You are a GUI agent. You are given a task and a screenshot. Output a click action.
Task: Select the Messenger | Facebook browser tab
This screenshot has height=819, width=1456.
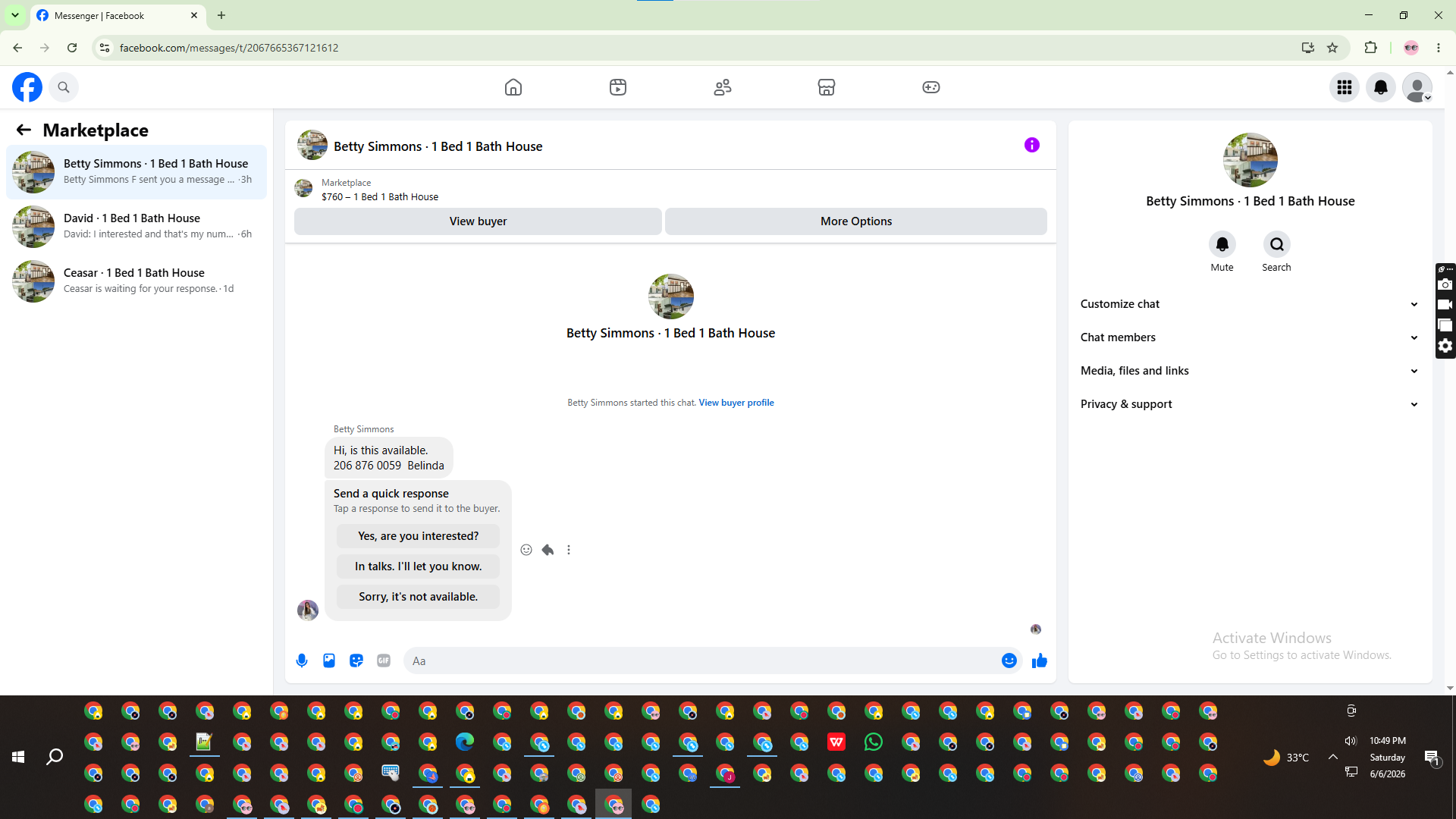click(118, 15)
